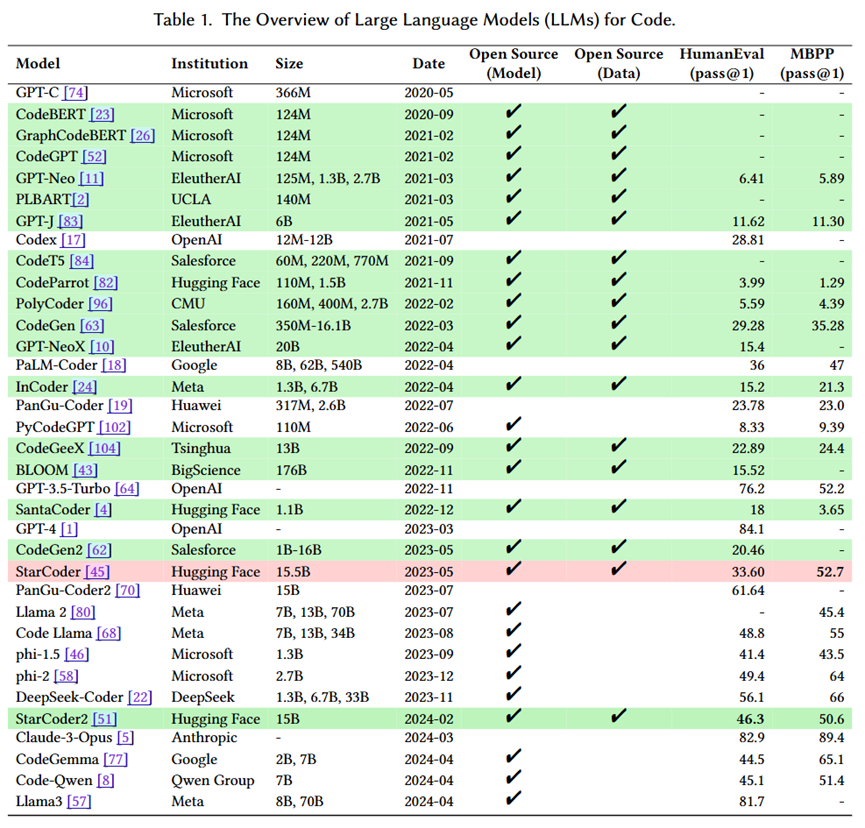Screen dimensions: 865x828
Task: Follow GPT-4 citation [1]
Action: (69, 529)
